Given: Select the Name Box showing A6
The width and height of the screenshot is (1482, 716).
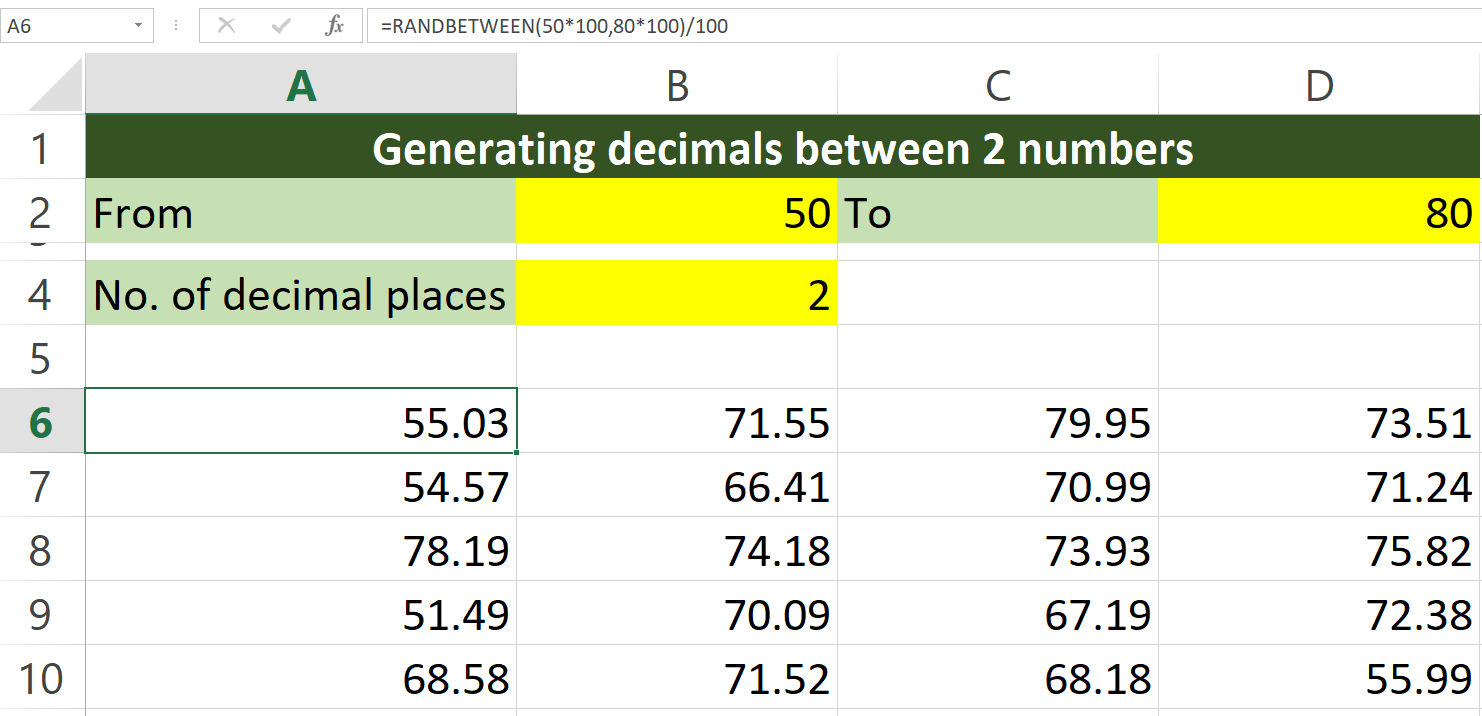Looking at the screenshot, I should [x=60, y=25].
